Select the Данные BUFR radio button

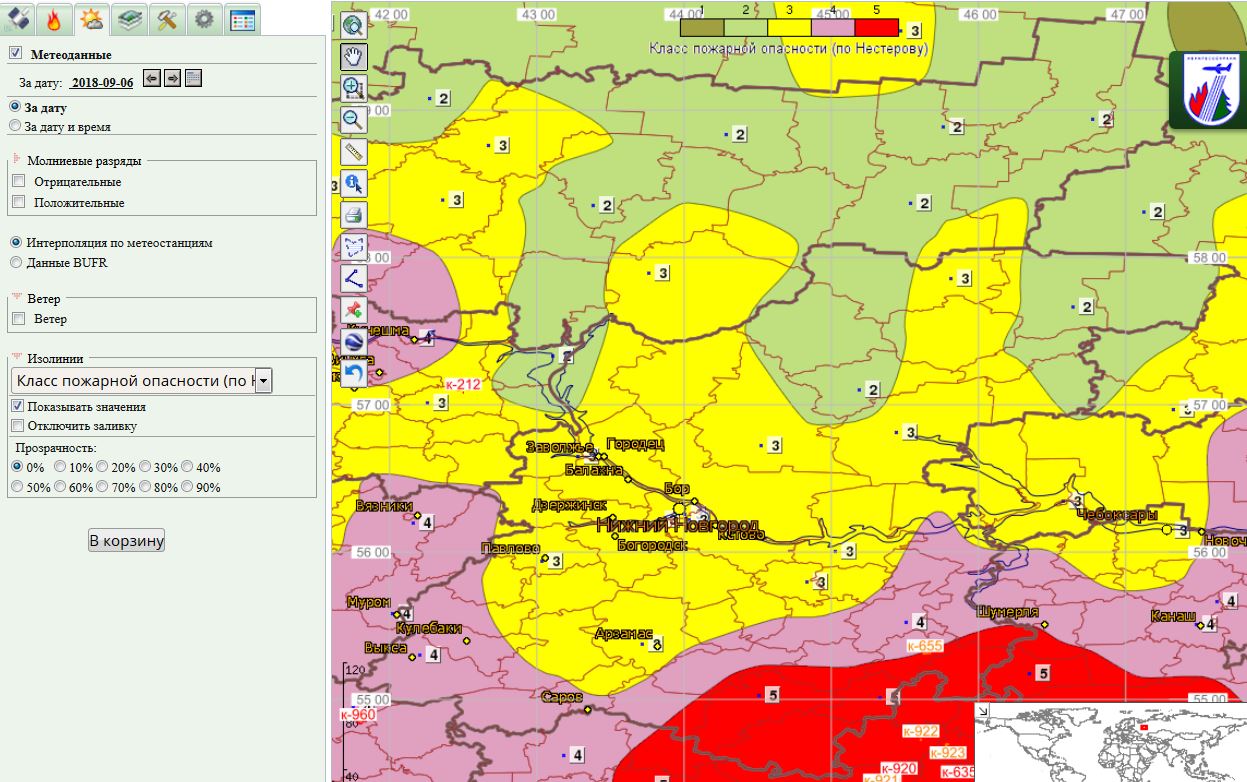(16, 262)
